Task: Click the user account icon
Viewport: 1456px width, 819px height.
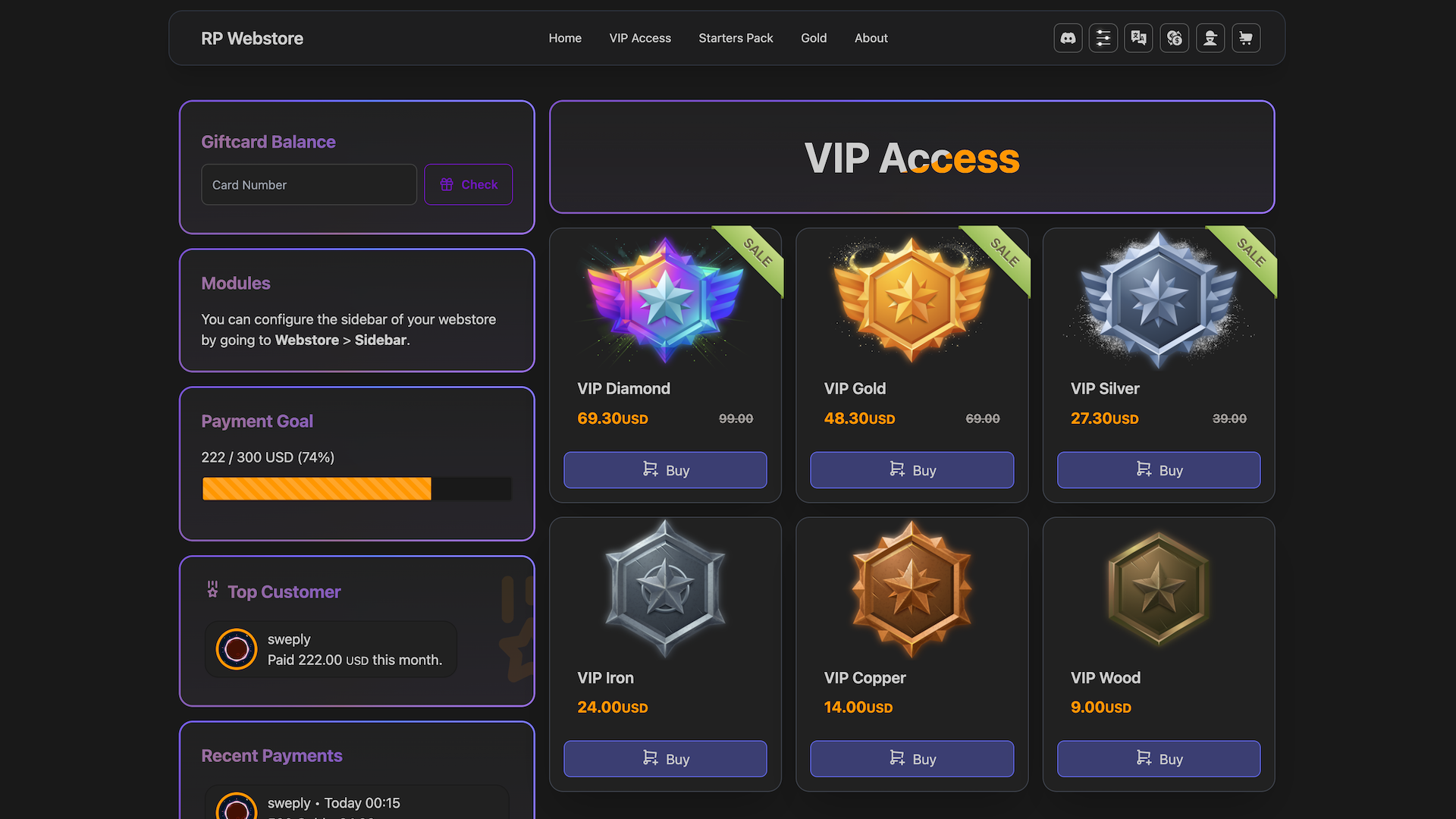Action: tap(1210, 38)
